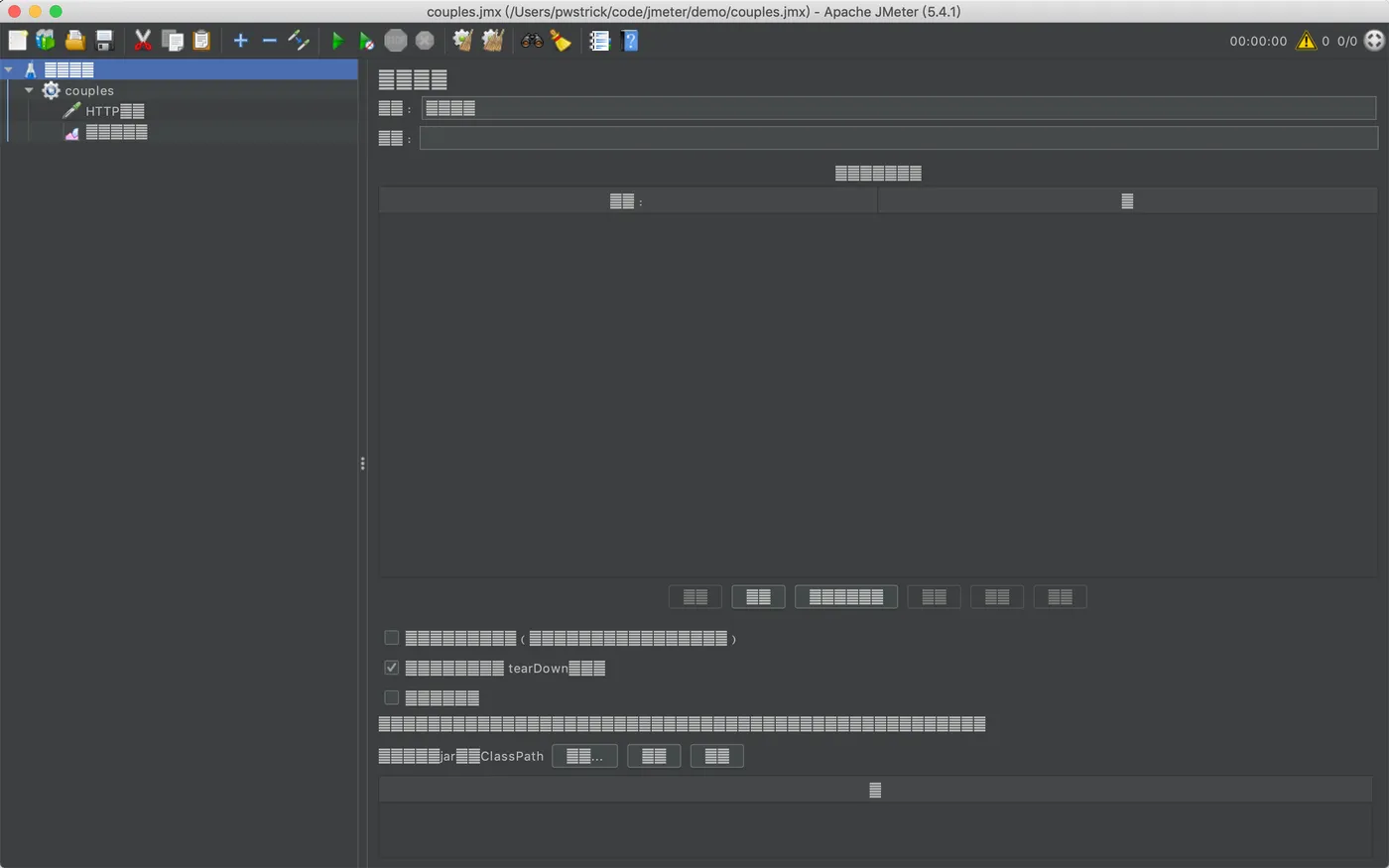Image resolution: width=1389 pixels, height=868 pixels.
Task: Click the HTTP sampler pipette icon
Action: [x=71, y=111]
